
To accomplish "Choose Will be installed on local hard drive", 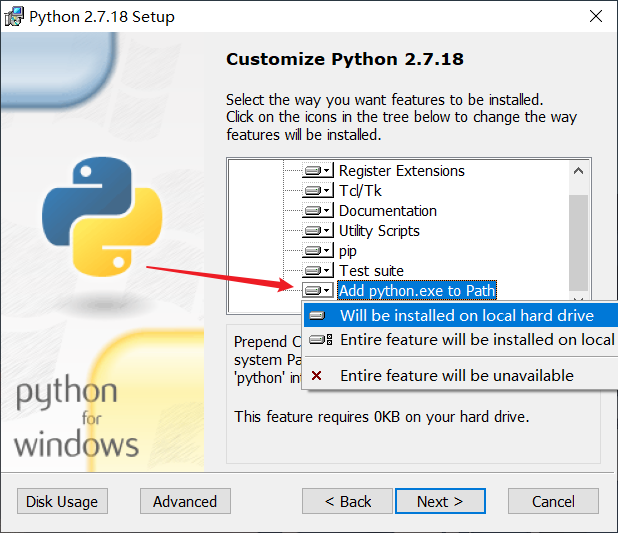I will click(466, 316).
